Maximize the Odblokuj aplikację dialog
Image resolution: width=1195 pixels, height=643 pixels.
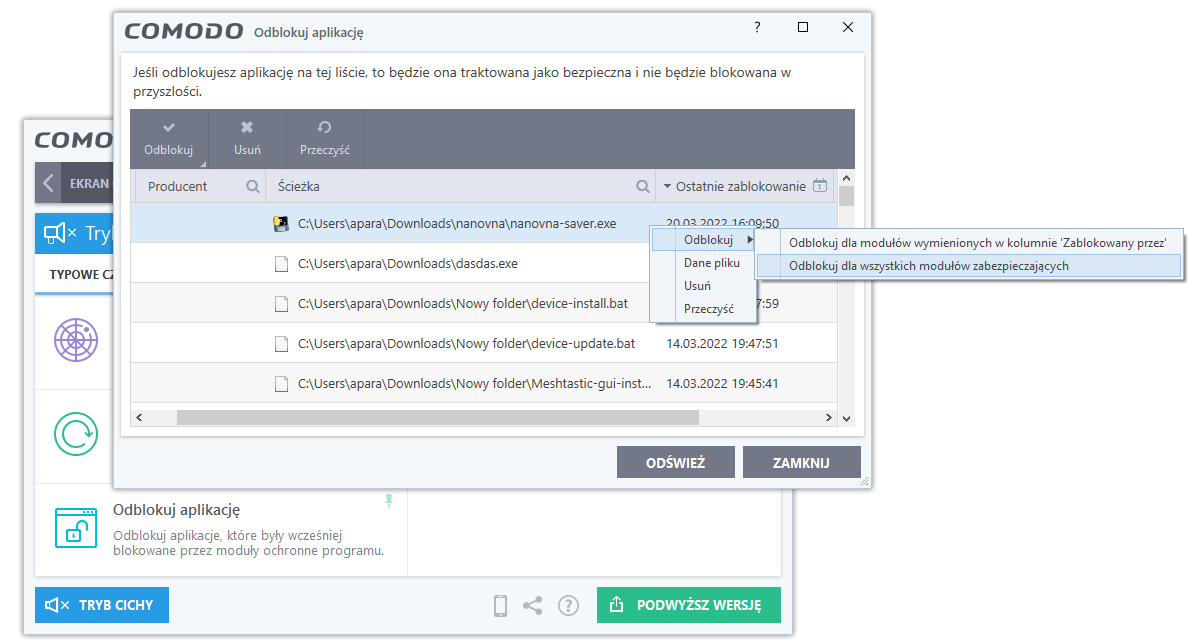click(803, 27)
